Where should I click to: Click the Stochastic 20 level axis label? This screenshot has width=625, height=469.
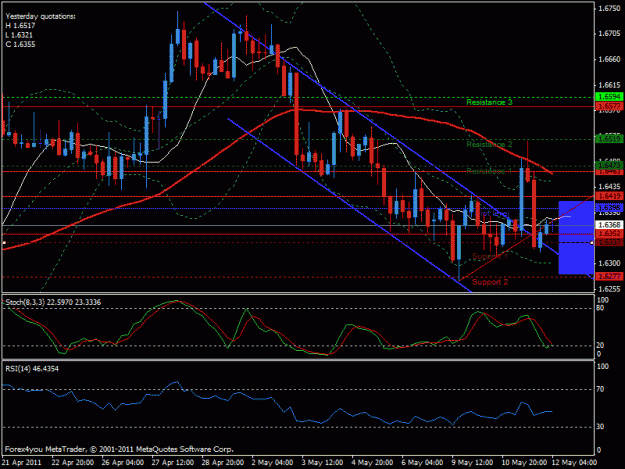(x=601, y=345)
